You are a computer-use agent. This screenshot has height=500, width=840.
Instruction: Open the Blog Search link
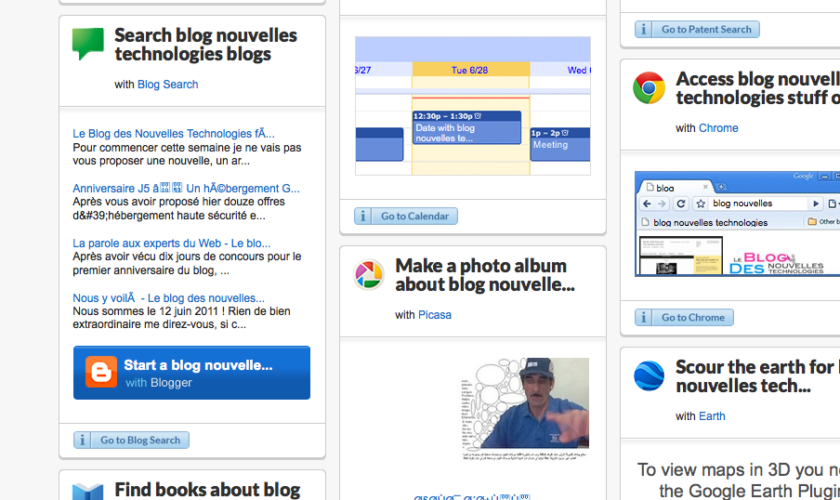167,85
